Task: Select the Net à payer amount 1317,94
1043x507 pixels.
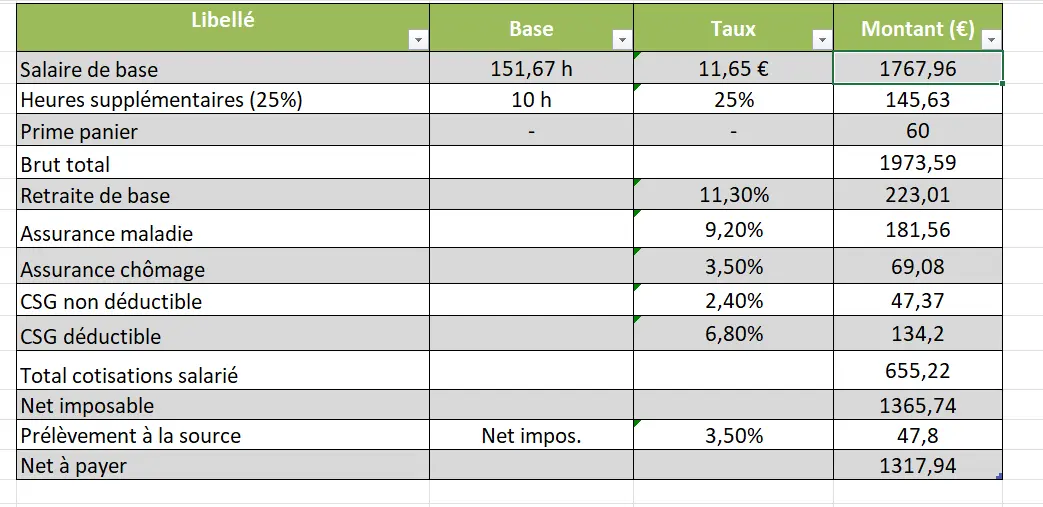Action: pos(917,465)
